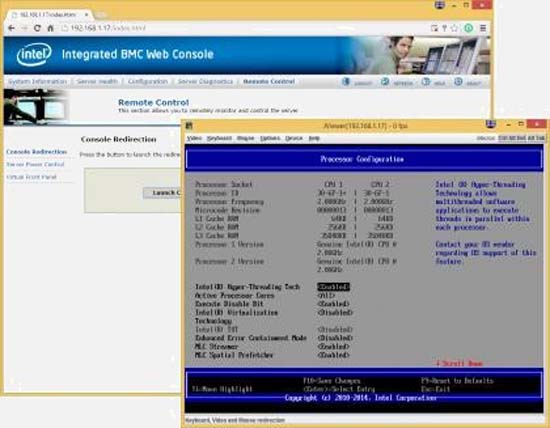Open the browser home page icon
Image resolution: width=550 pixels, height=428 pixels.
tap(50, 28)
